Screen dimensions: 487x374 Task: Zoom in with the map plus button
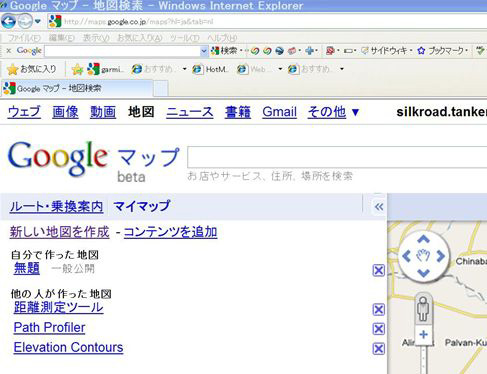423,334
